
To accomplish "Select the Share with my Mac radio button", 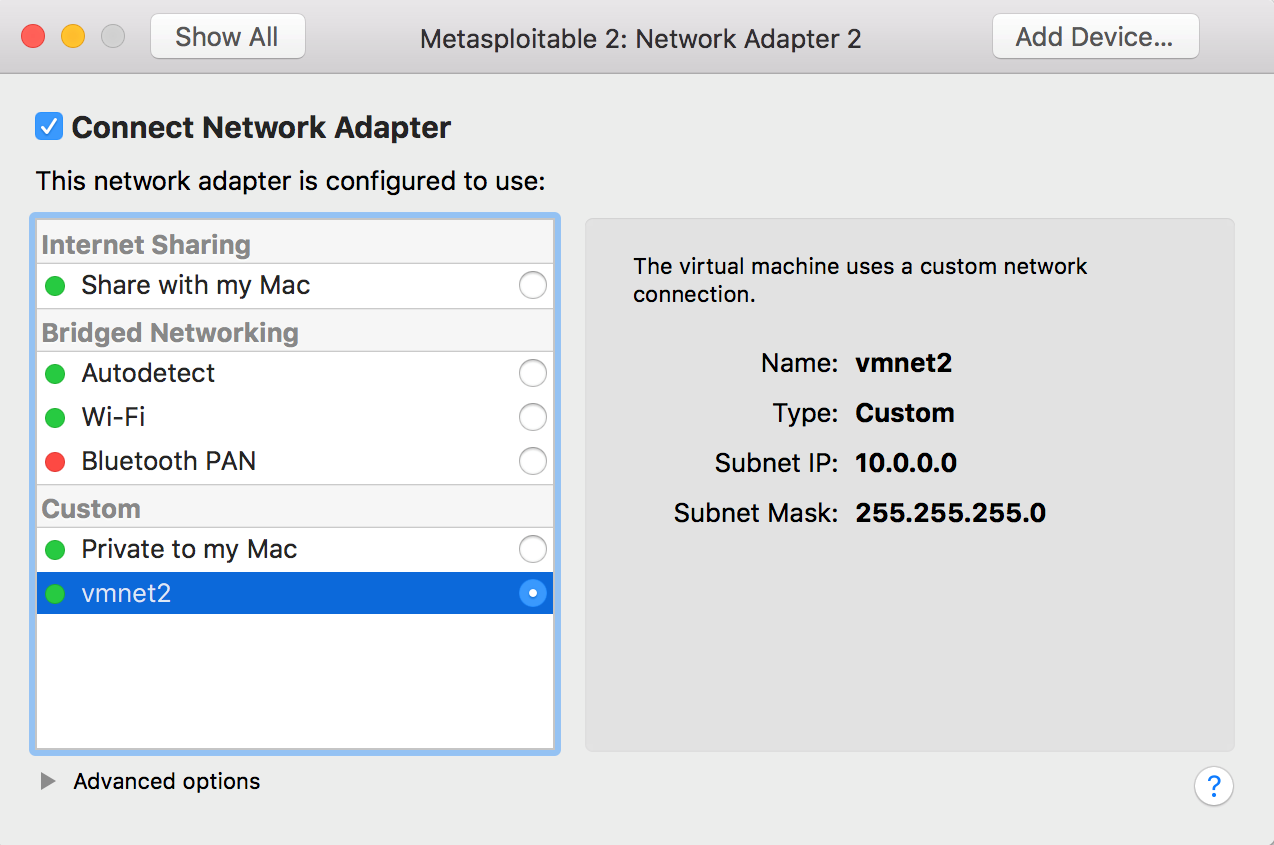I will tap(533, 285).
